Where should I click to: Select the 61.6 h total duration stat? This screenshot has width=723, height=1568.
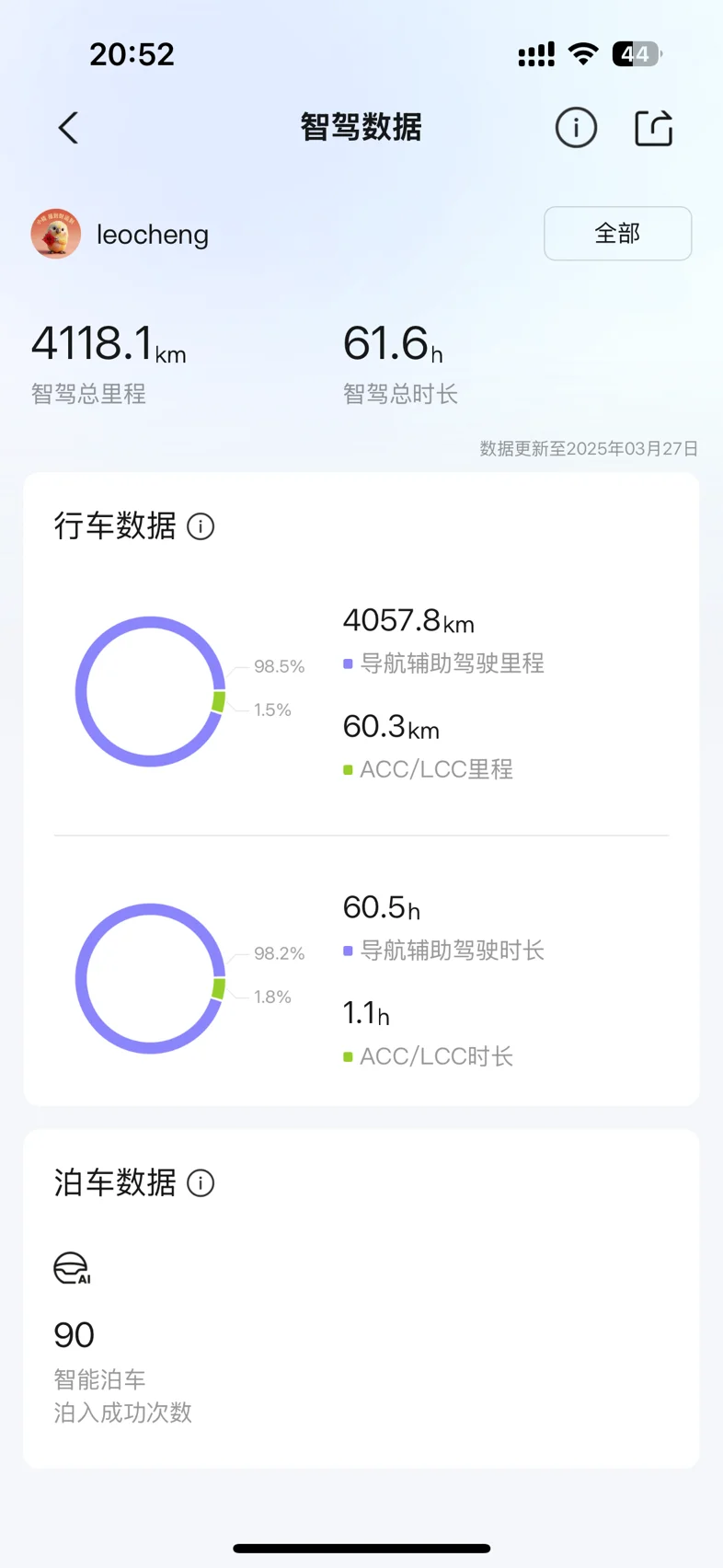pos(393,344)
